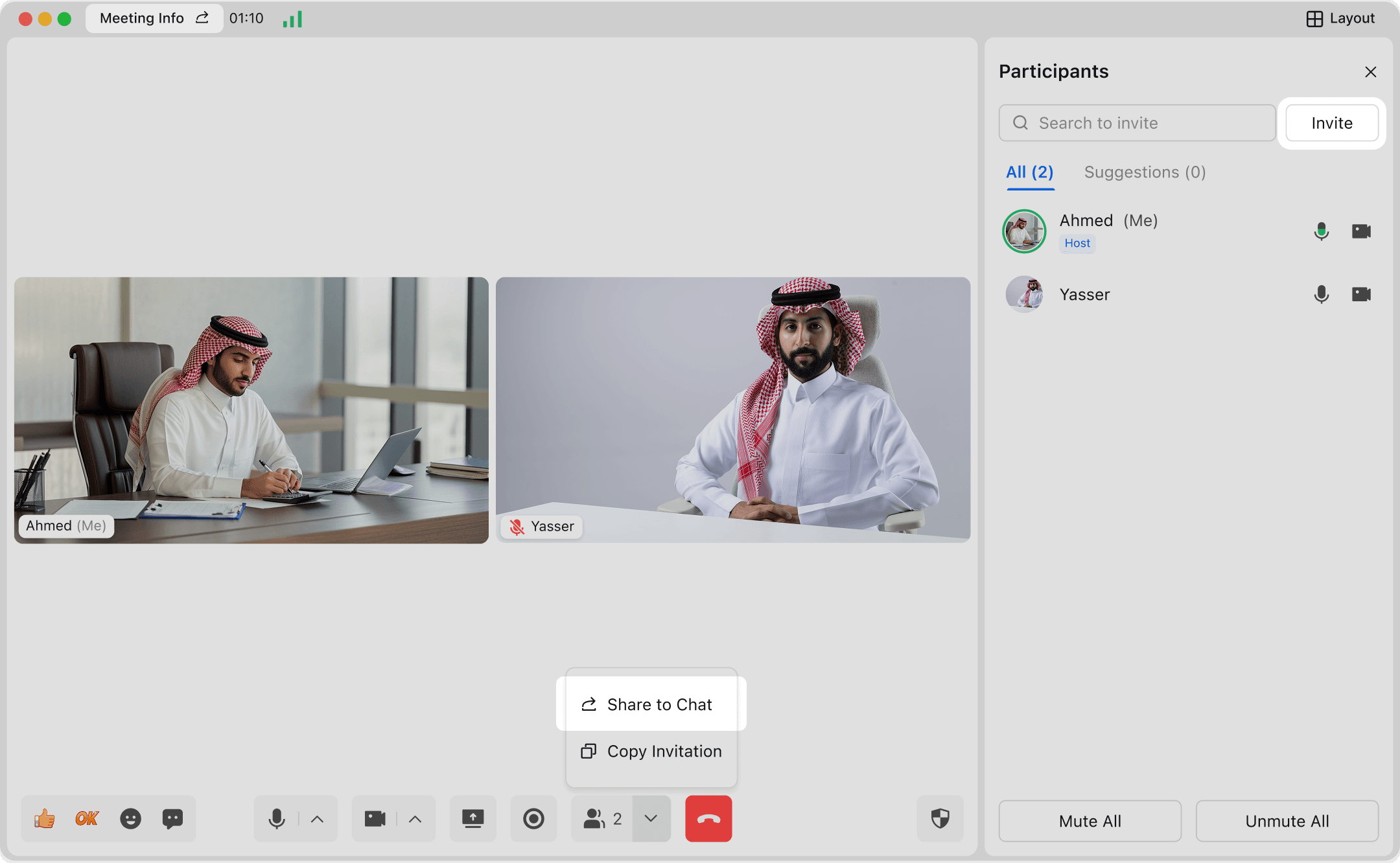Image resolution: width=1400 pixels, height=863 pixels.
Task: Collapse the participants invite dropdown arrow
Action: coord(651,819)
